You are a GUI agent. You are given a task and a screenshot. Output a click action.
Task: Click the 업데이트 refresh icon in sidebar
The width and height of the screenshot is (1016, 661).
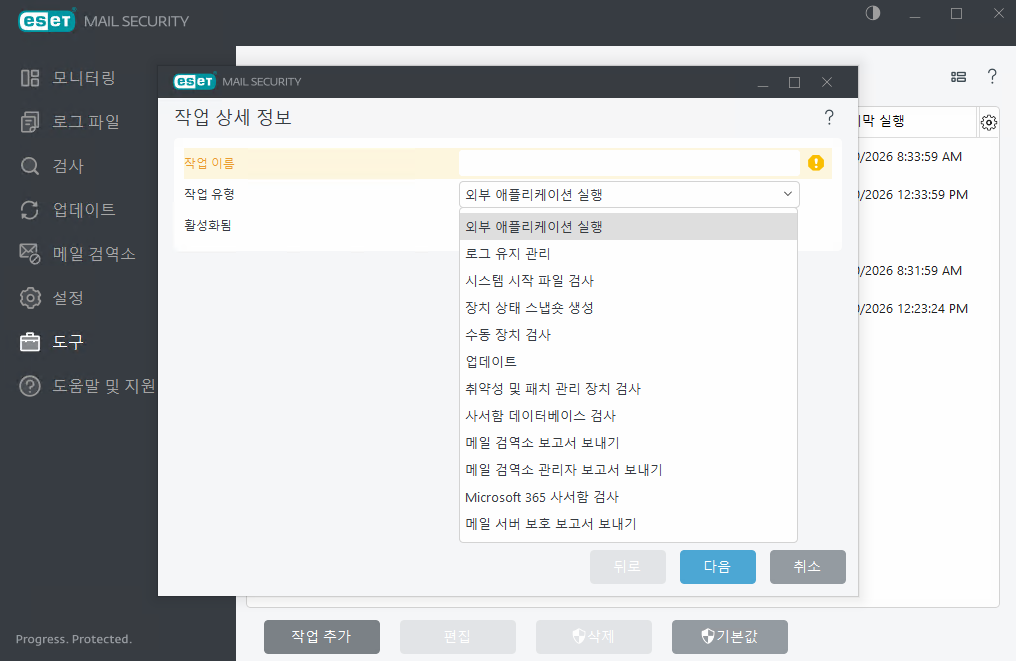30,210
